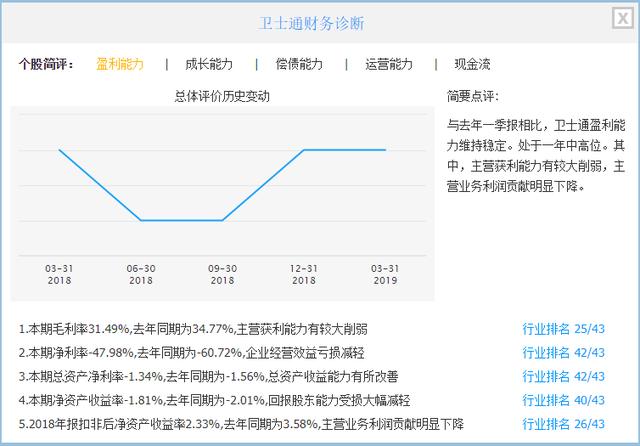Screen dimensions: 640x446
Task: Click 行业排名 25/43 link
Action: pyautogui.click(x=563, y=329)
